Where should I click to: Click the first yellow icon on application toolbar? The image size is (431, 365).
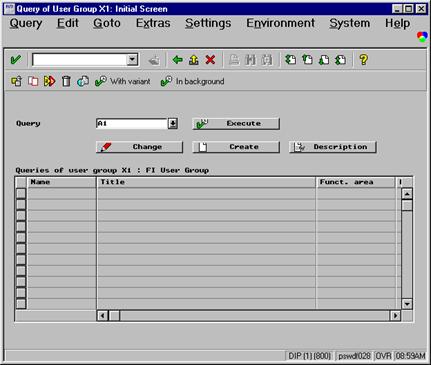click(x=17, y=81)
